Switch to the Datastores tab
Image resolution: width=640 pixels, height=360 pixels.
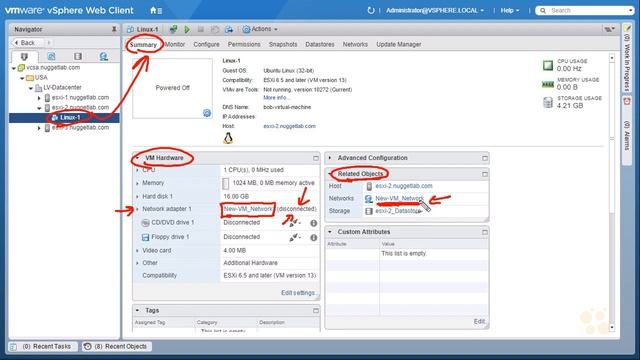click(x=320, y=44)
